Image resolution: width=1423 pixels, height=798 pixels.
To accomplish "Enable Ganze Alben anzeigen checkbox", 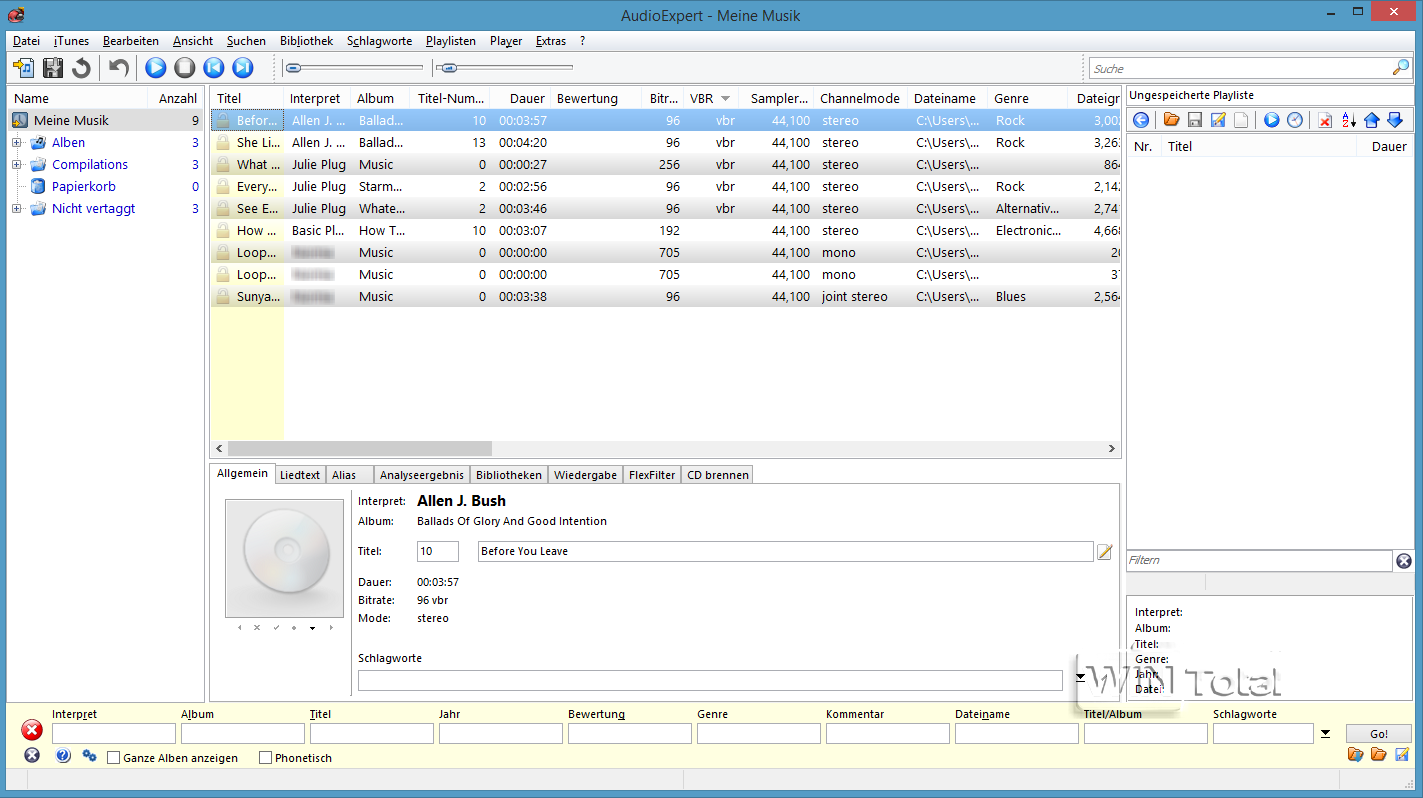I will (114, 758).
